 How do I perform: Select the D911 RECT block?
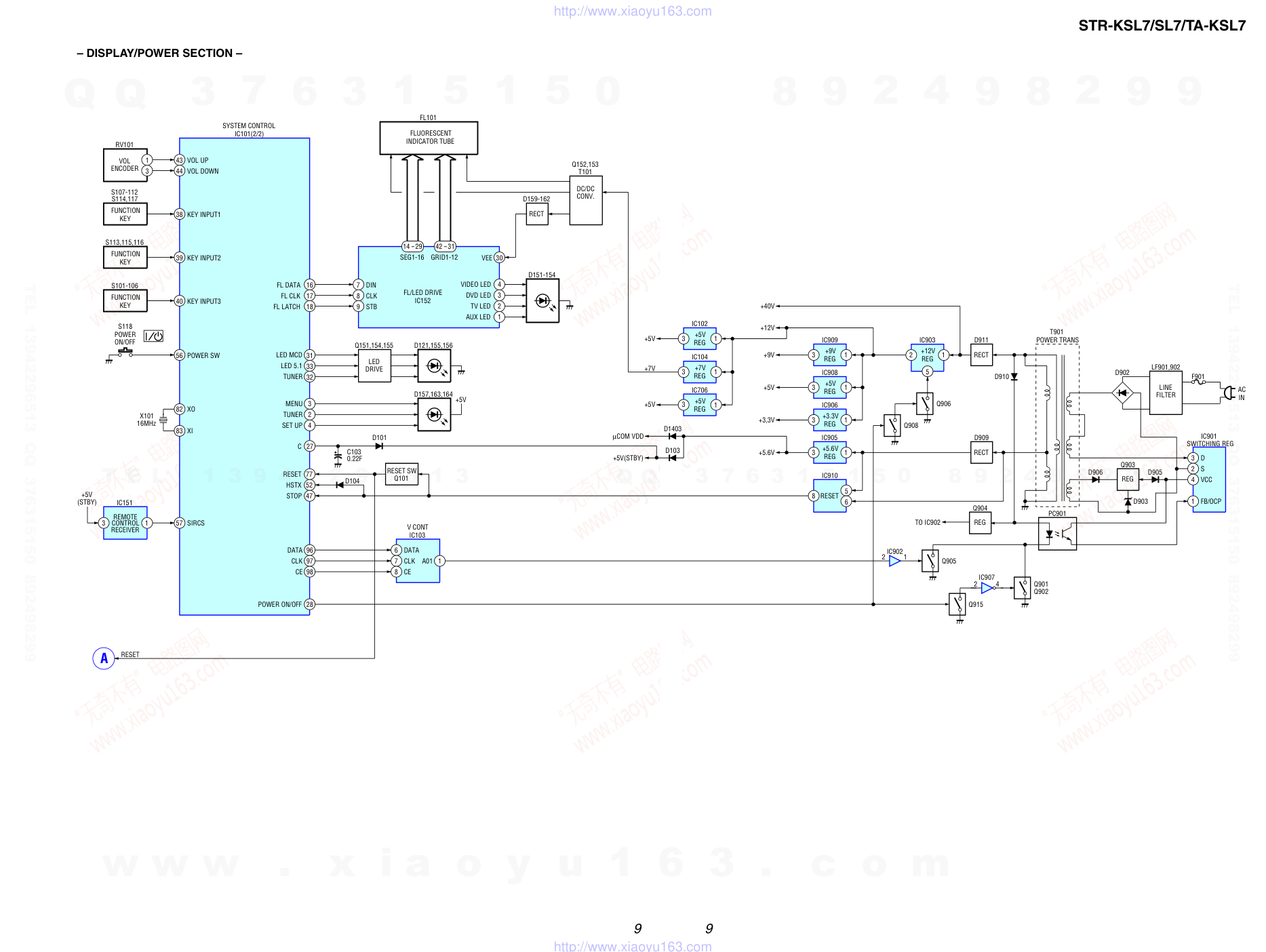coord(982,355)
